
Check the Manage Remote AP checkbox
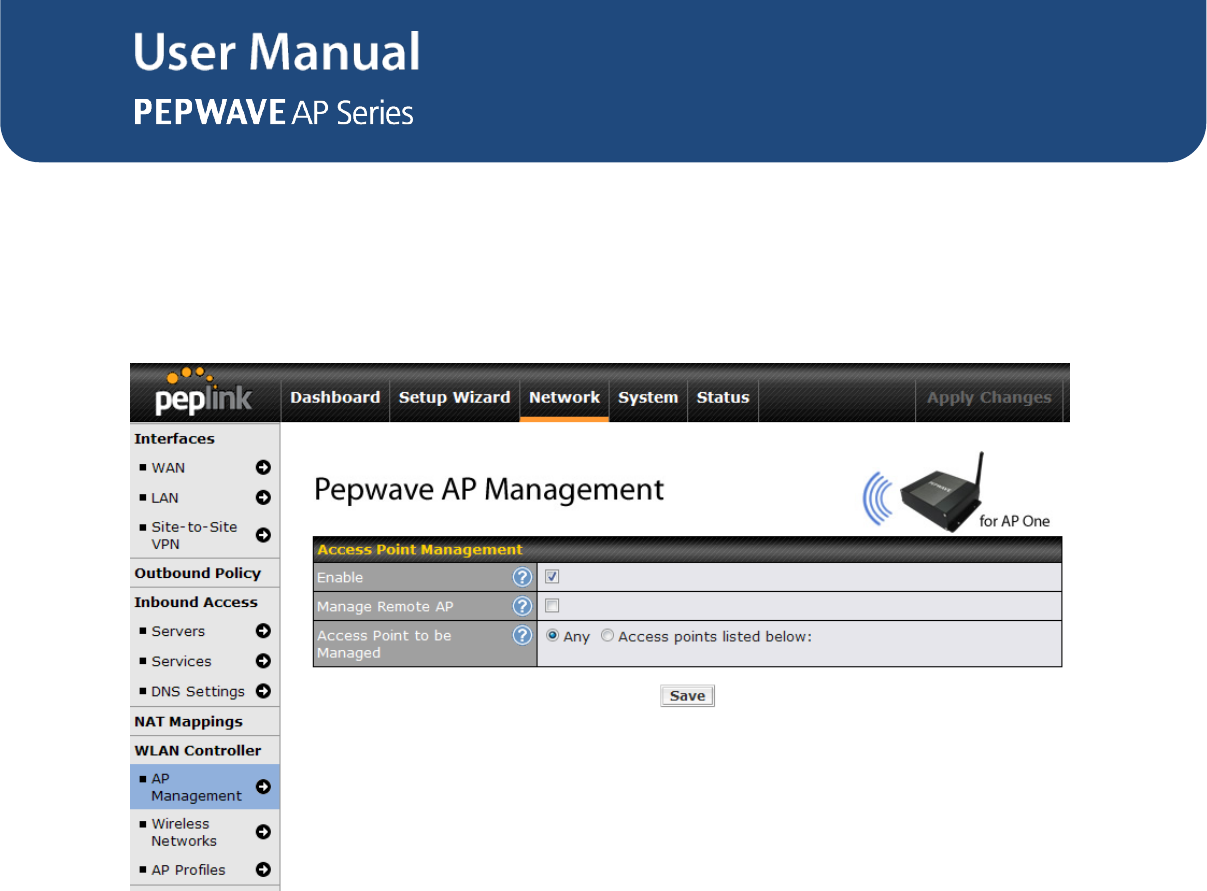[552, 606]
